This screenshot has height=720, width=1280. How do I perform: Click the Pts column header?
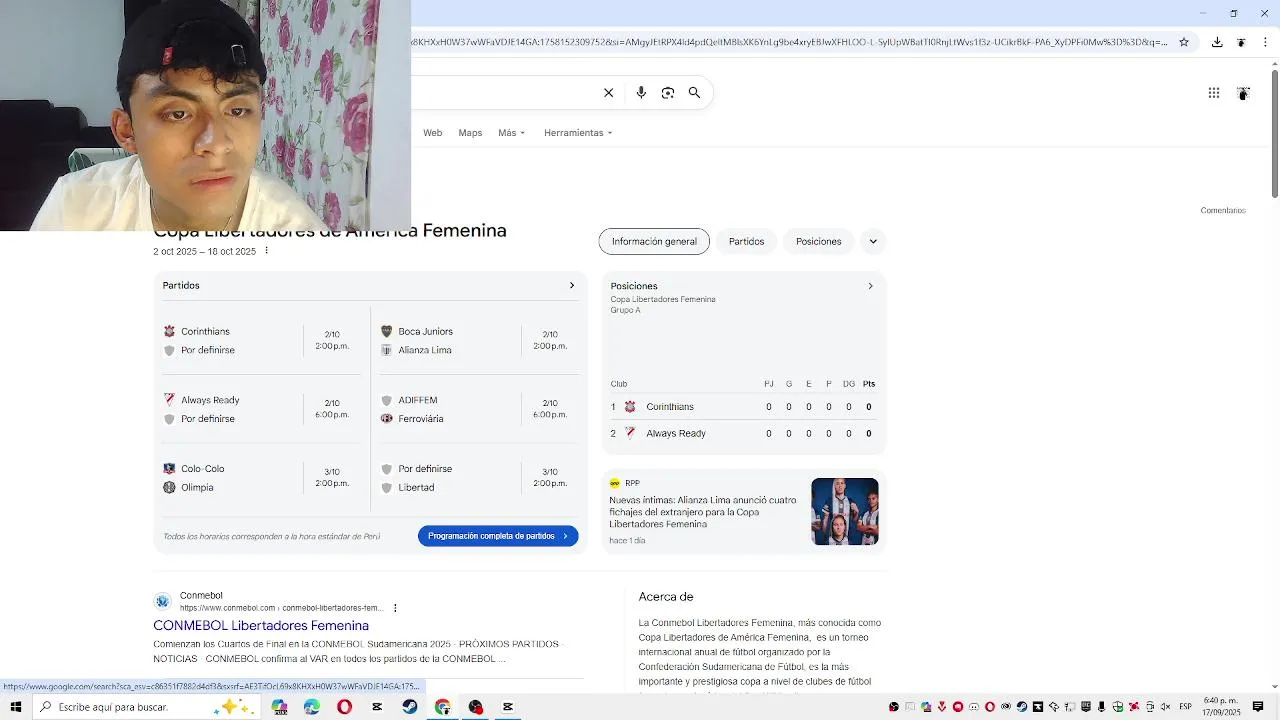point(869,384)
